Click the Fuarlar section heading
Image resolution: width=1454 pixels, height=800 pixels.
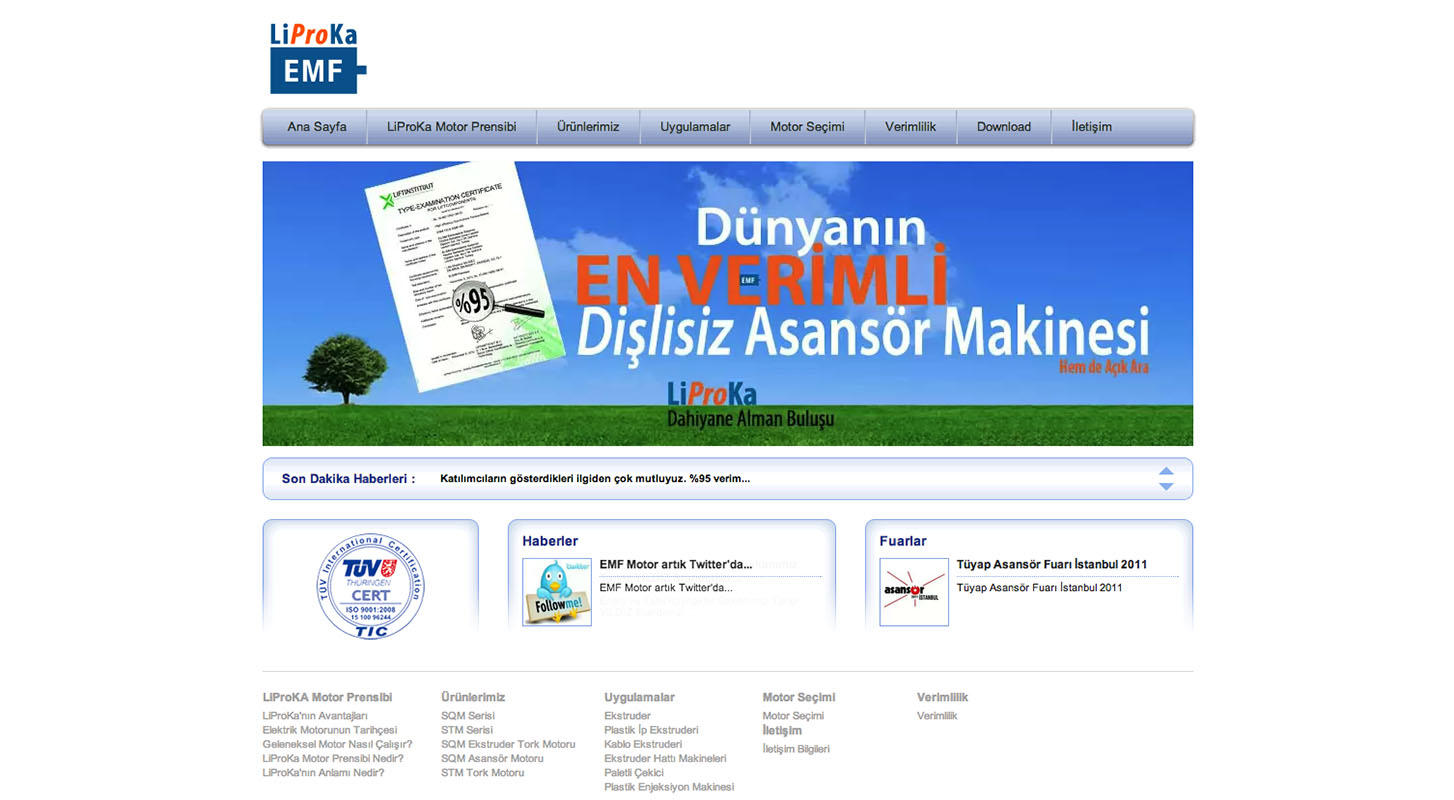(903, 541)
